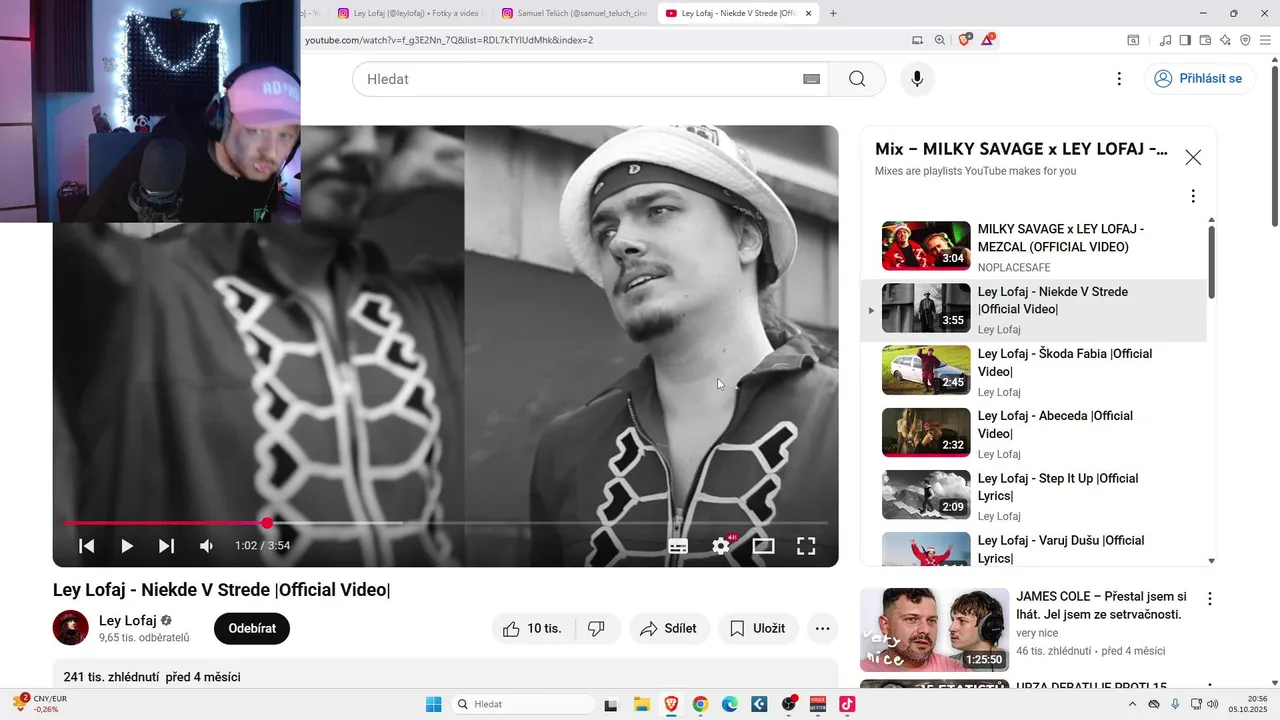
Task: Switch the player to theater mode
Action: [x=764, y=546]
